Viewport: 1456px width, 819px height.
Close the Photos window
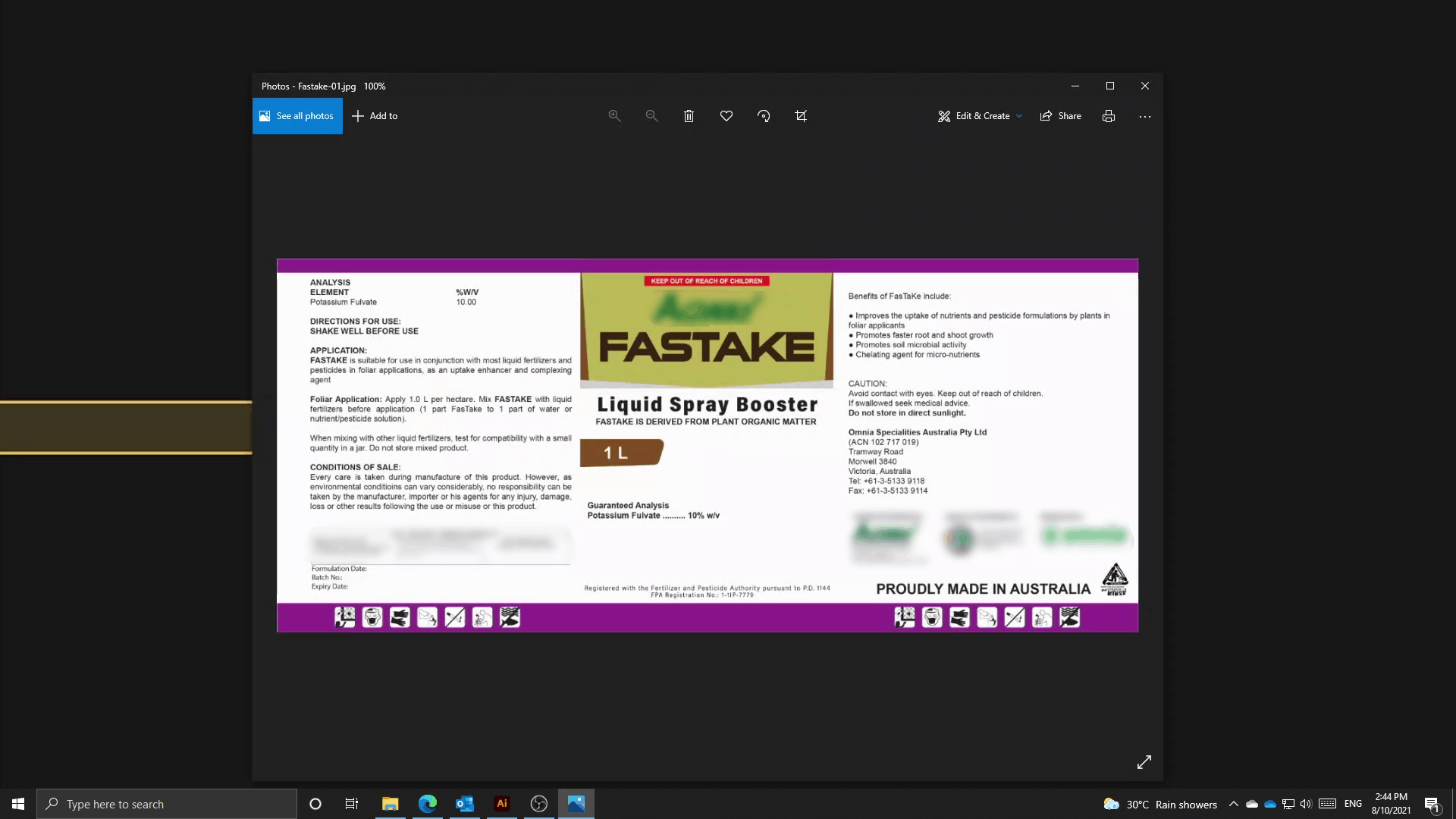click(1145, 86)
